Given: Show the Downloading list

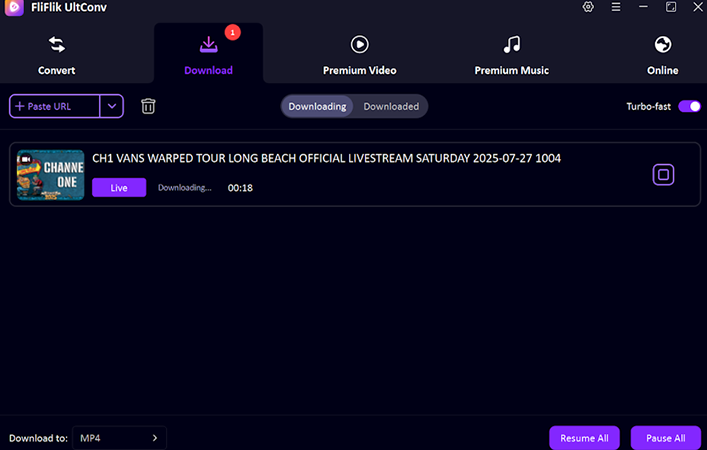Looking at the screenshot, I should pyautogui.click(x=317, y=106).
